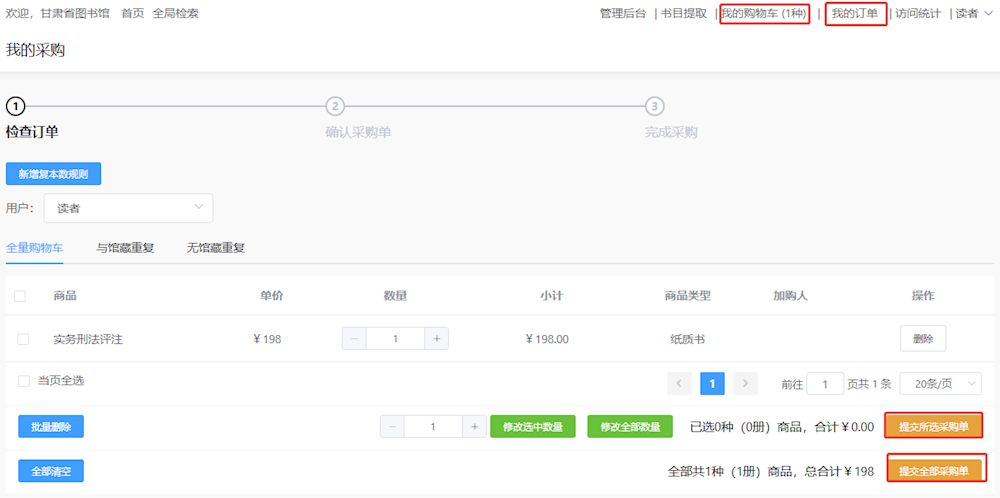
Task: Decrease quantity of 实务刑法评注 with minus
Action: pyautogui.click(x=355, y=339)
